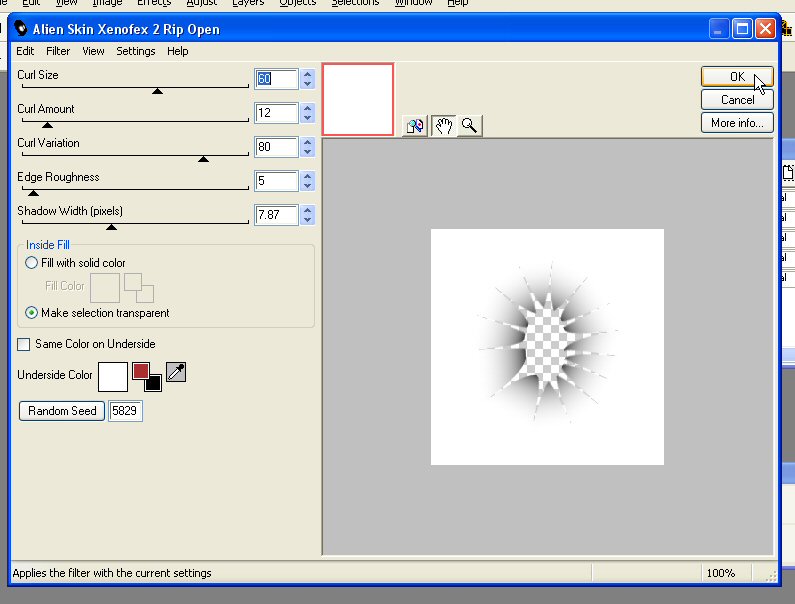This screenshot has height=604, width=795.
Task: Click the 100% zoom level in status bar
Action: tap(720, 573)
